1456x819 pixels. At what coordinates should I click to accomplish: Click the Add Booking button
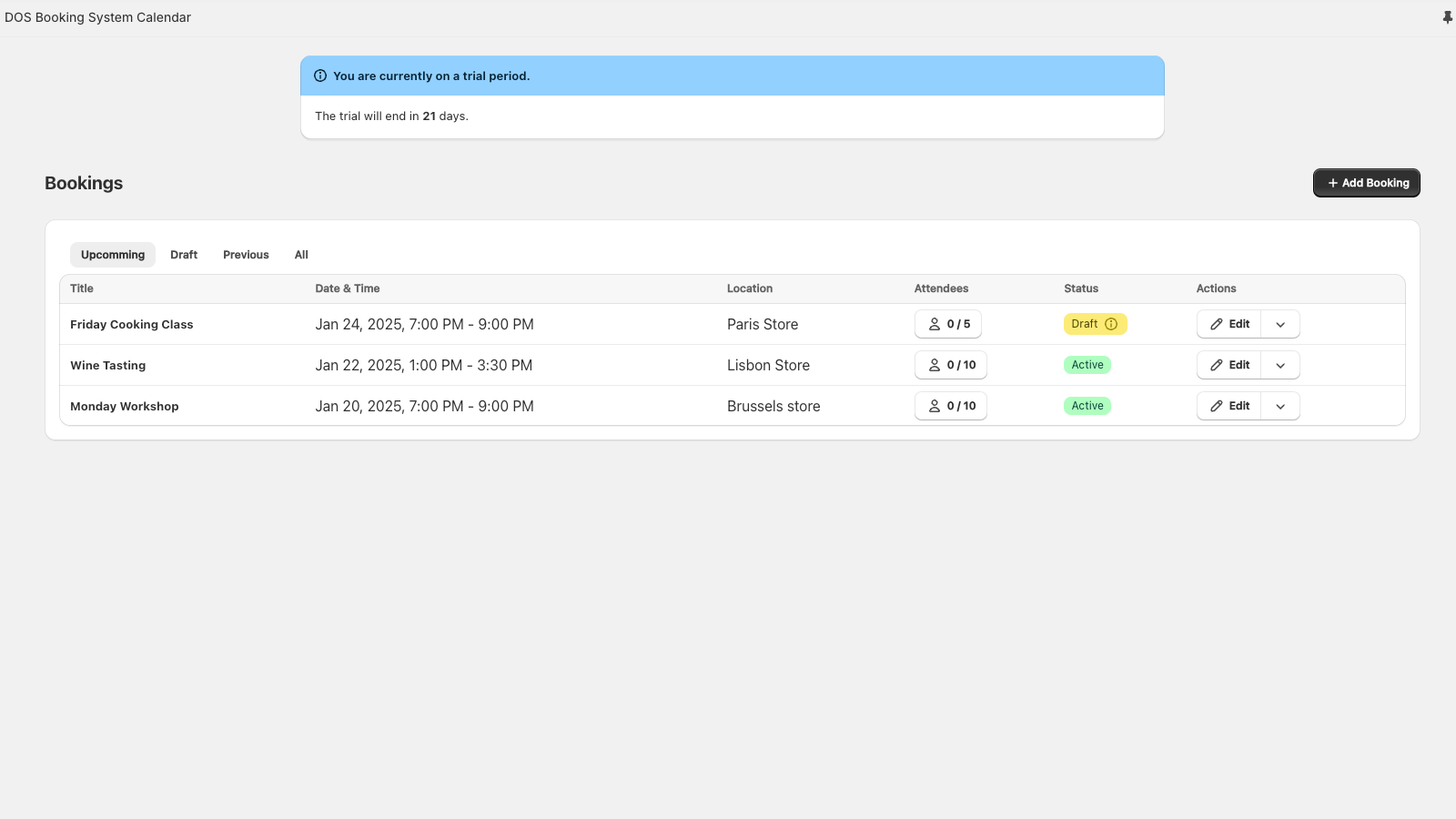point(1367,183)
